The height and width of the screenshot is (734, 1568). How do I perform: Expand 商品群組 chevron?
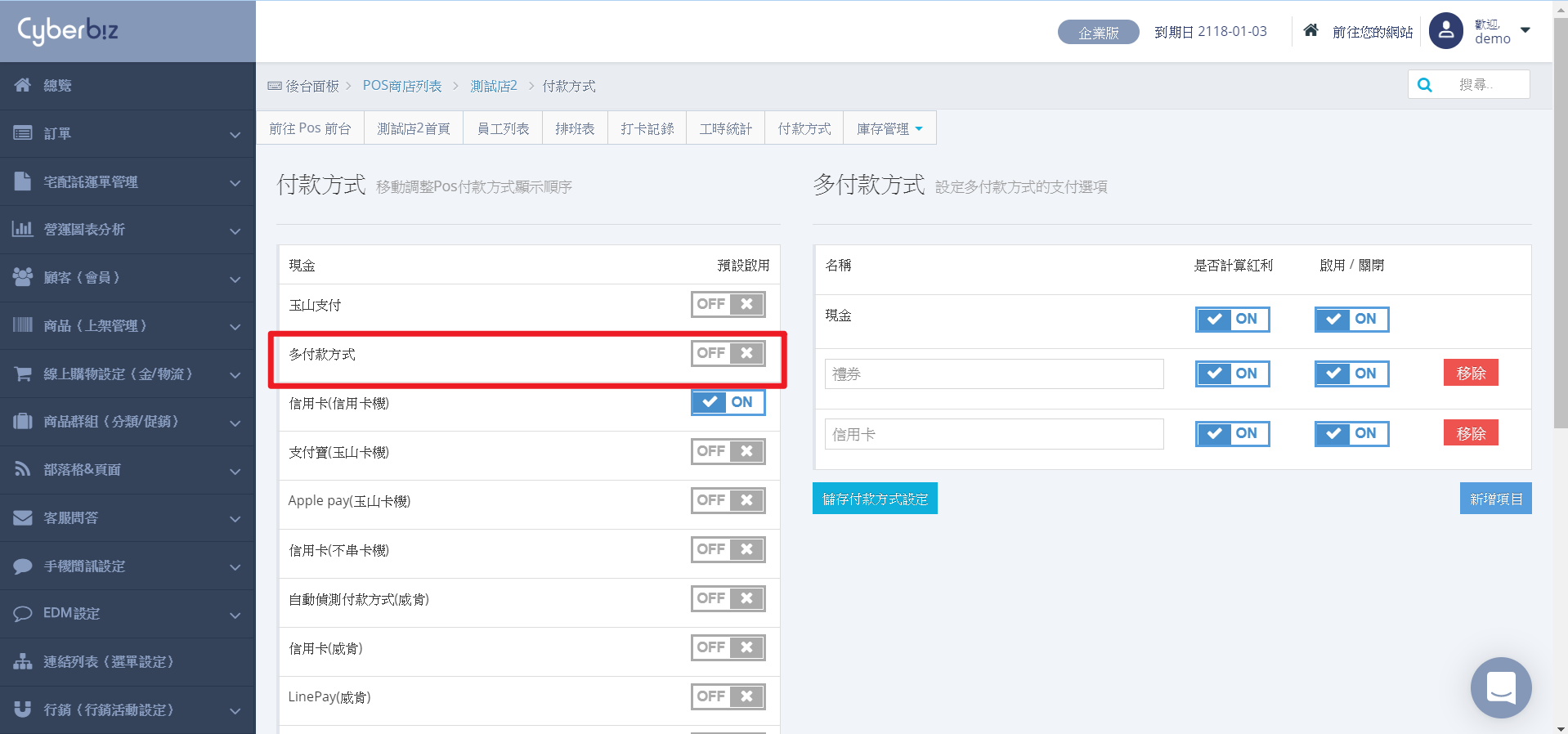pyautogui.click(x=235, y=423)
